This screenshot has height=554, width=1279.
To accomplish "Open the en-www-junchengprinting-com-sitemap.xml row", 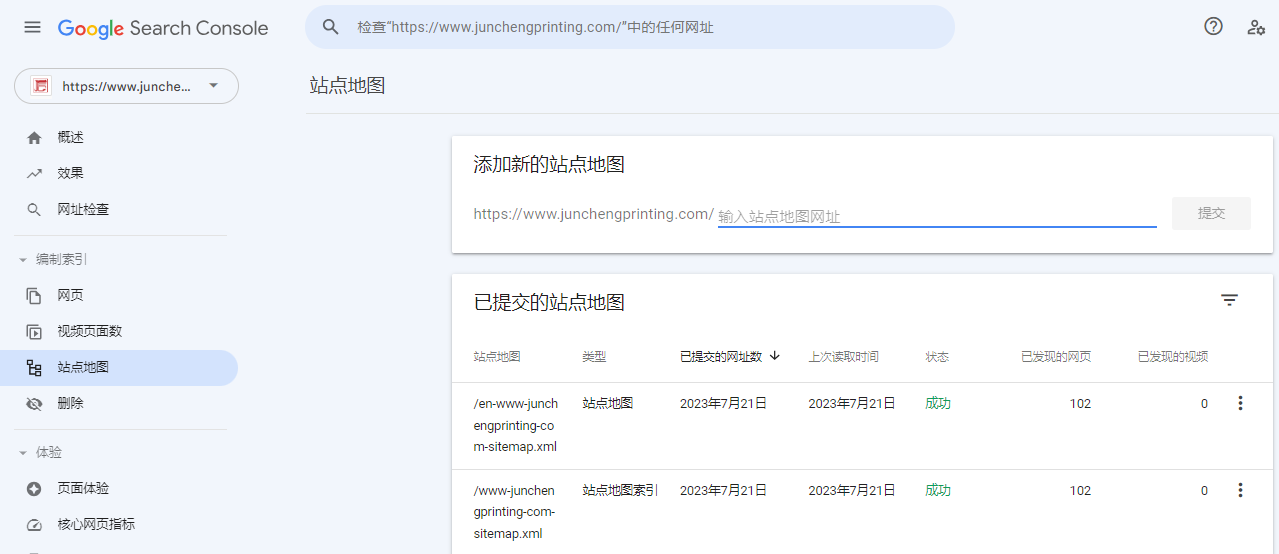I will pyautogui.click(x=515, y=425).
